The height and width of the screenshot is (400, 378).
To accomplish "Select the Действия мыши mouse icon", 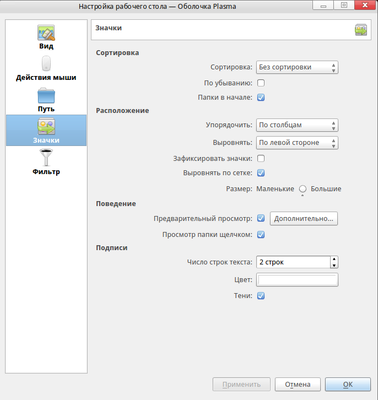I will click(46, 63).
